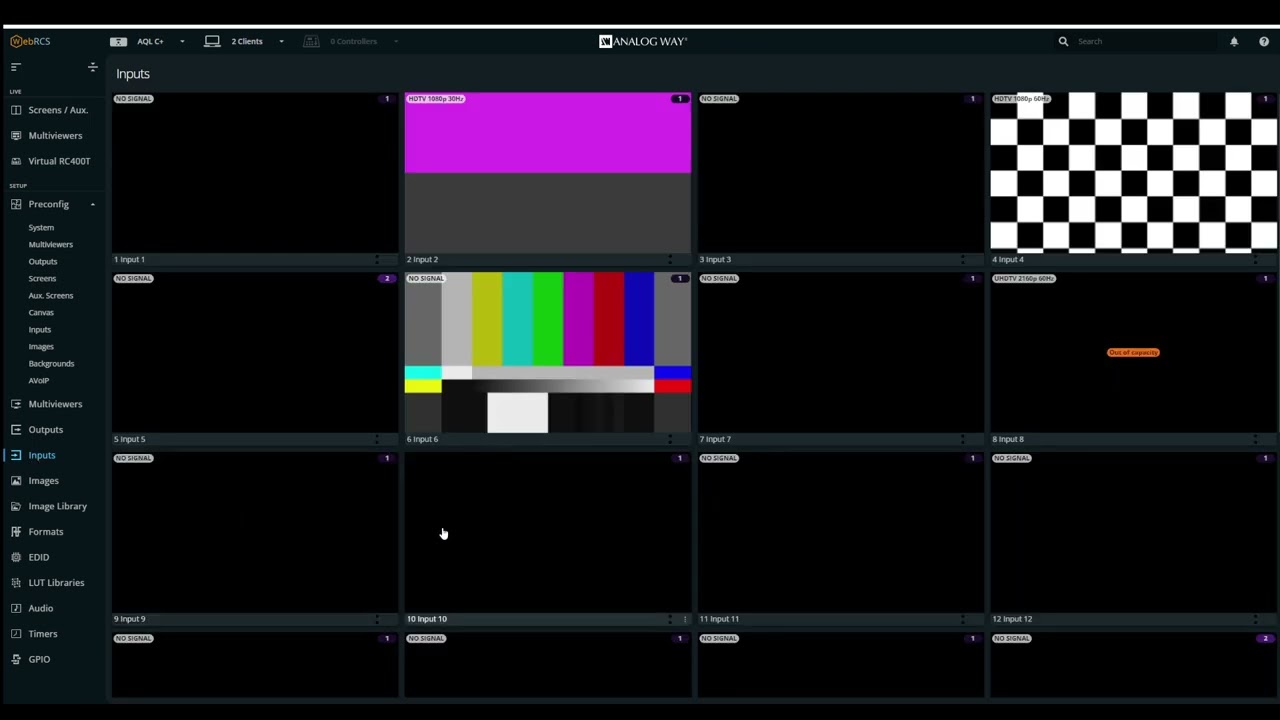Open Preconfig Screens sub-item
Screen dimensions: 1280x720
click(x=42, y=278)
